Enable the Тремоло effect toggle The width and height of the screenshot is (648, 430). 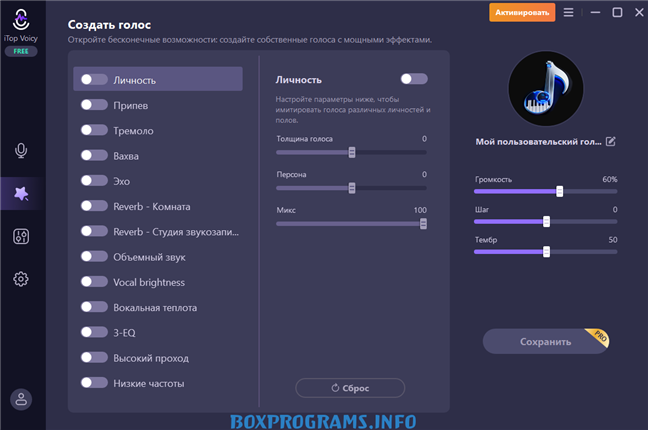pyautogui.click(x=94, y=130)
